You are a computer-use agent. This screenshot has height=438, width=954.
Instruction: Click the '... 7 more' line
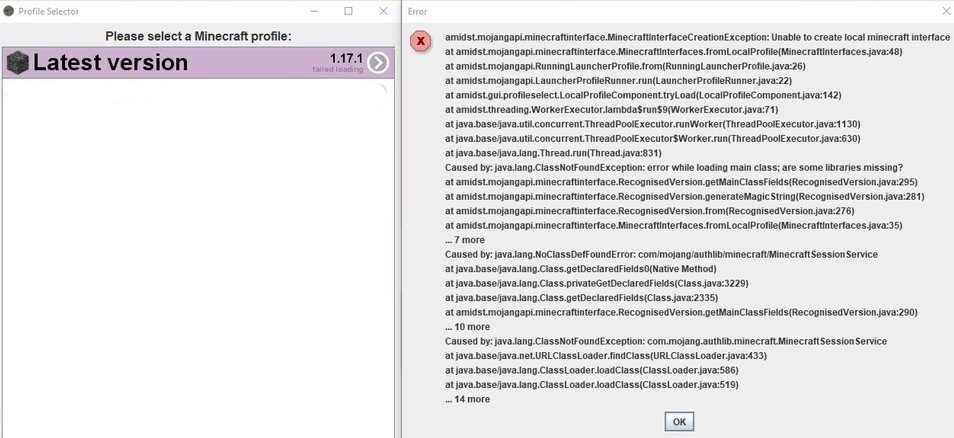click(465, 240)
